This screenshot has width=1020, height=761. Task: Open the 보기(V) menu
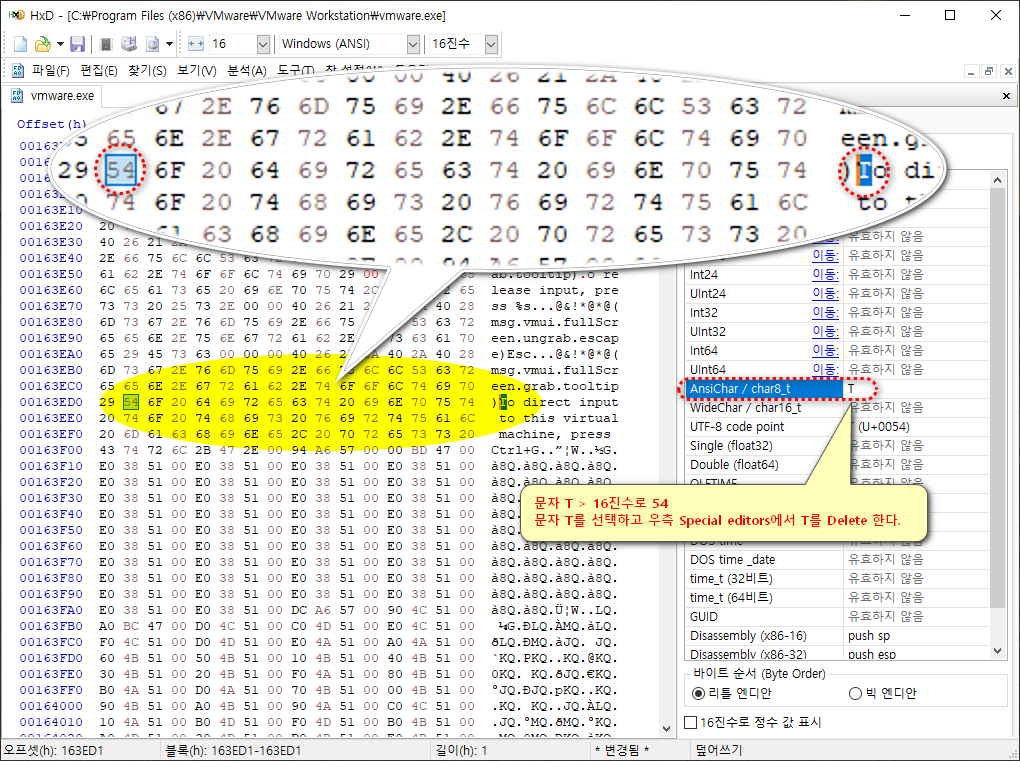tap(196, 70)
